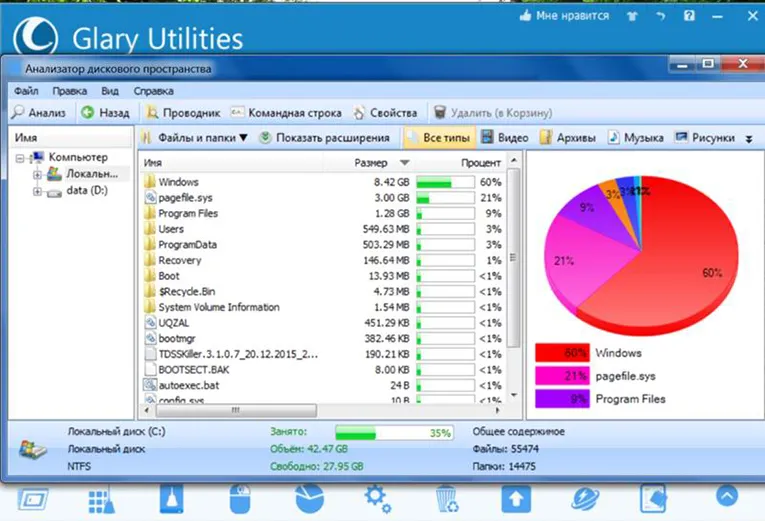The image size is (765, 521).
Task: Open the settings gears icon in bottom dock
Action: point(377,499)
